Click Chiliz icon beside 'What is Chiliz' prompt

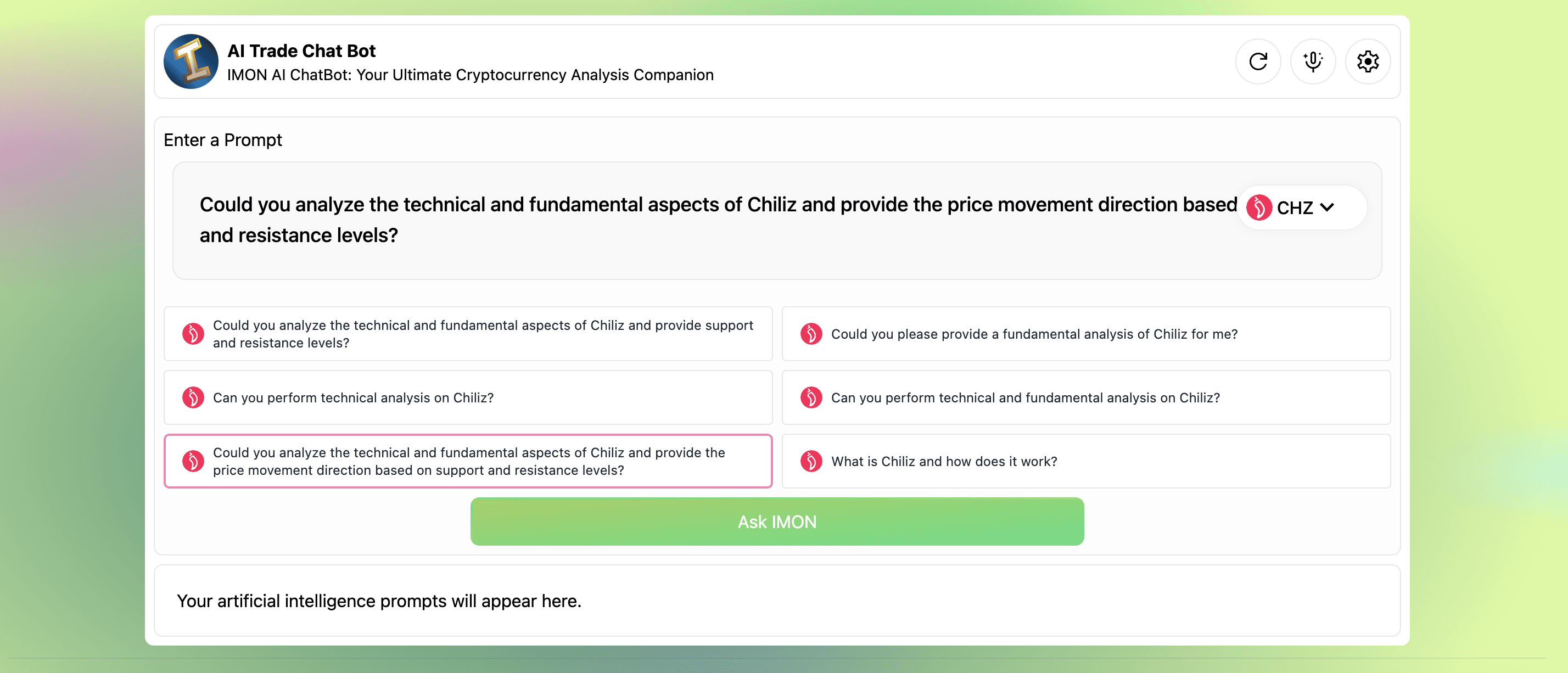[811, 461]
